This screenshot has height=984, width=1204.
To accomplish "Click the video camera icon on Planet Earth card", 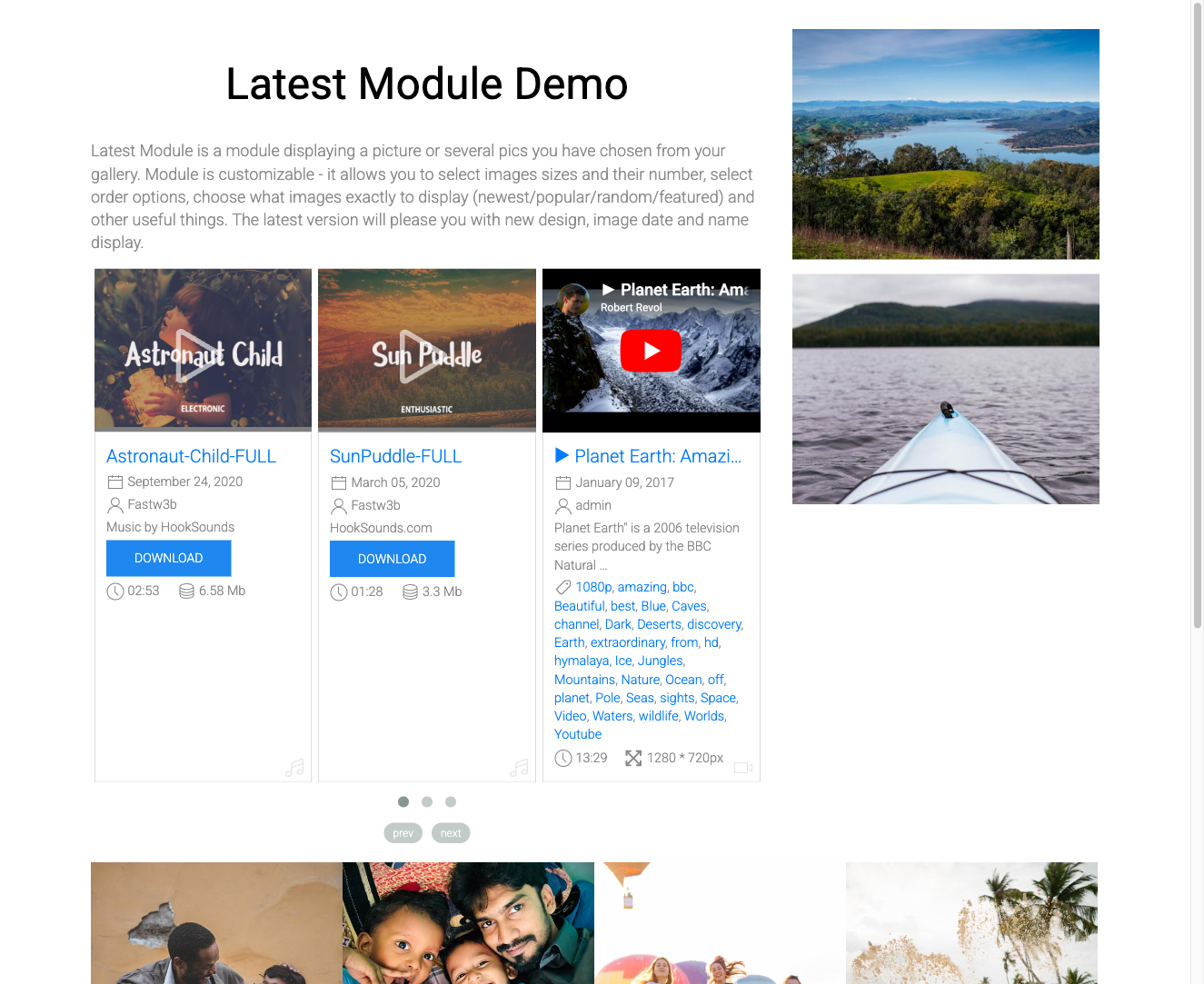I will (x=742, y=768).
